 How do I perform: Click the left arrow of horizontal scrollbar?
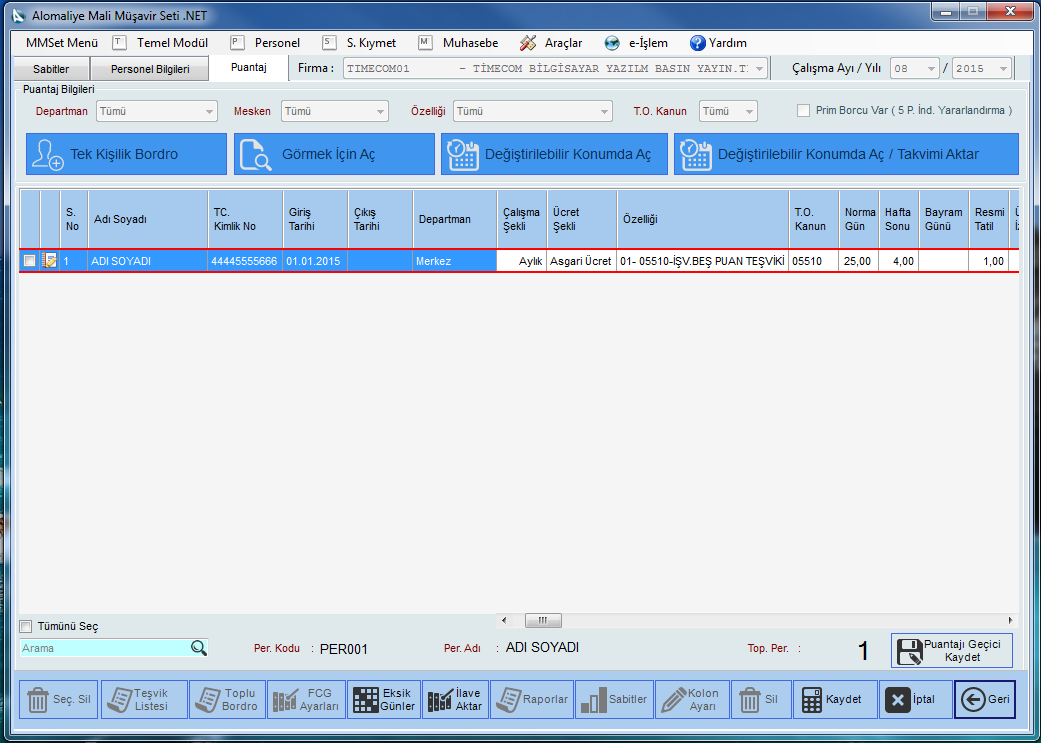(x=504, y=620)
